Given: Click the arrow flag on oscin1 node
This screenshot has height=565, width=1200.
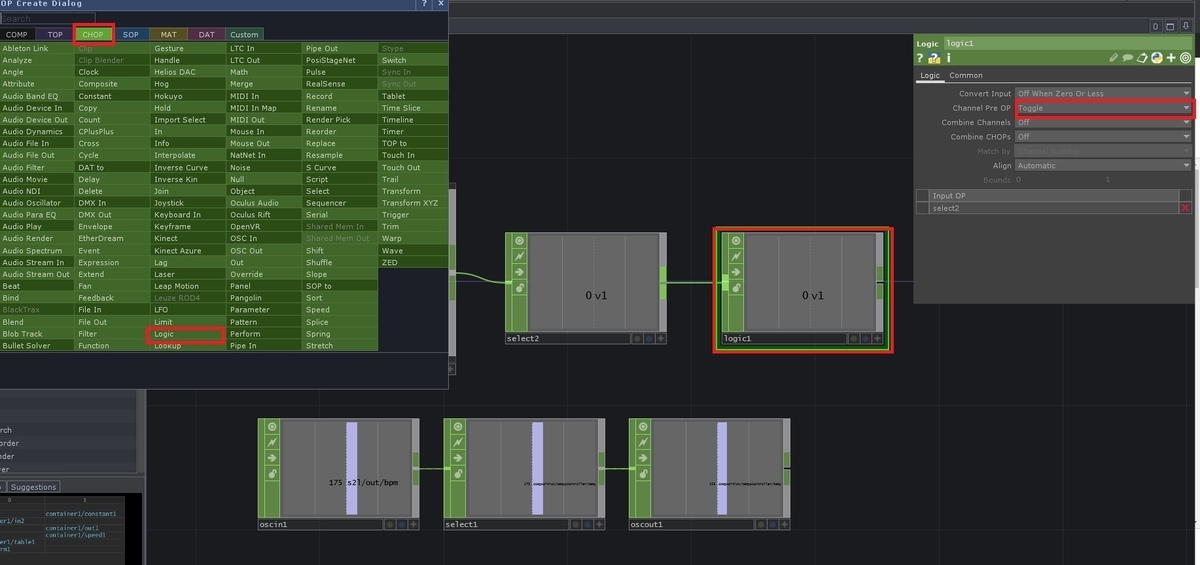Looking at the screenshot, I should [x=272, y=458].
